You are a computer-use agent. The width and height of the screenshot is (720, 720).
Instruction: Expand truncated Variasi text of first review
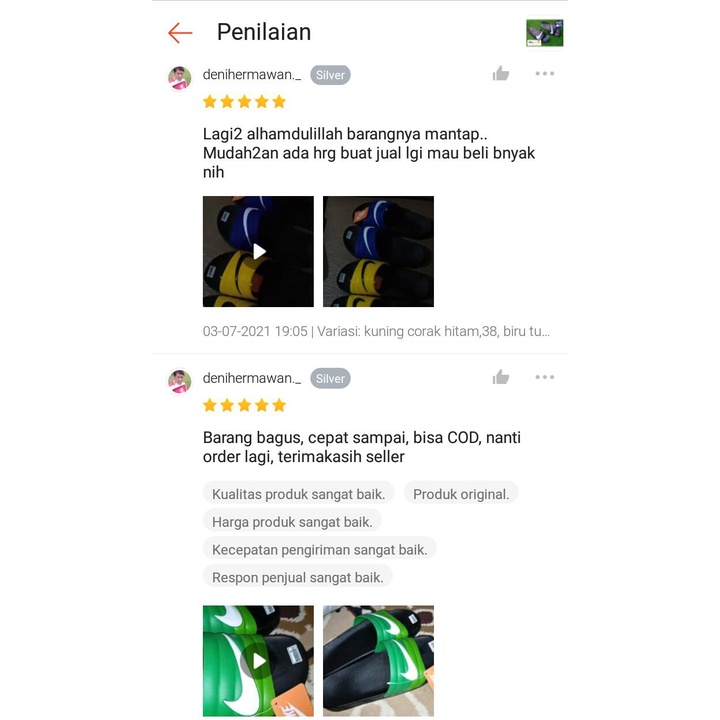[x=433, y=331]
